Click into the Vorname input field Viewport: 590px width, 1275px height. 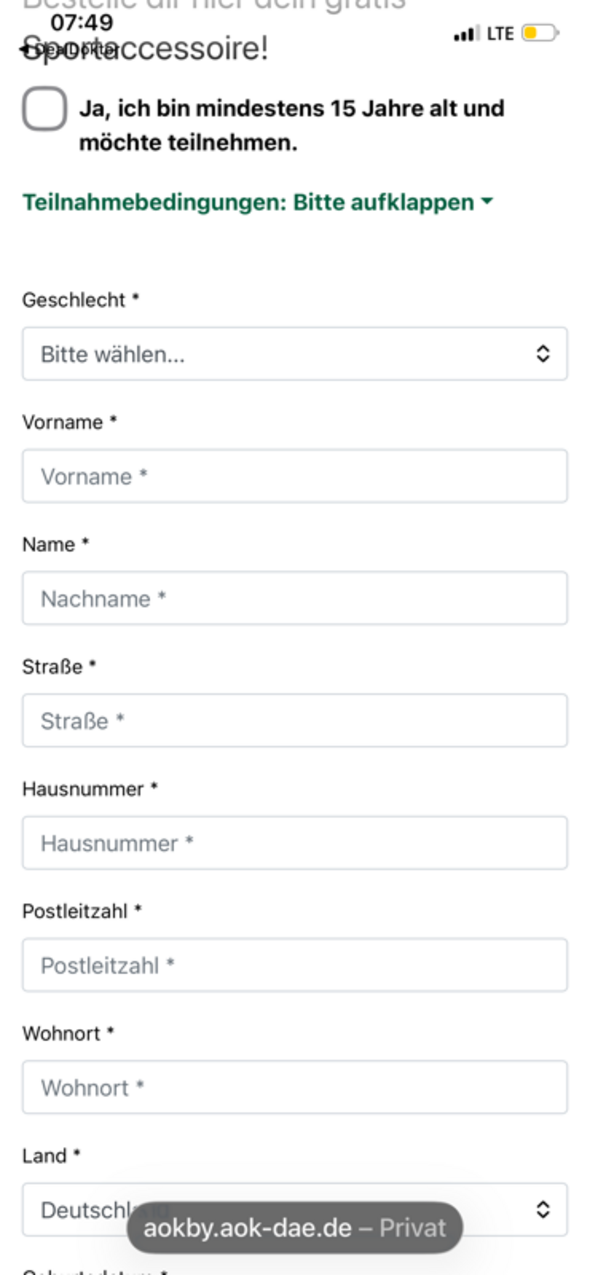(295, 476)
